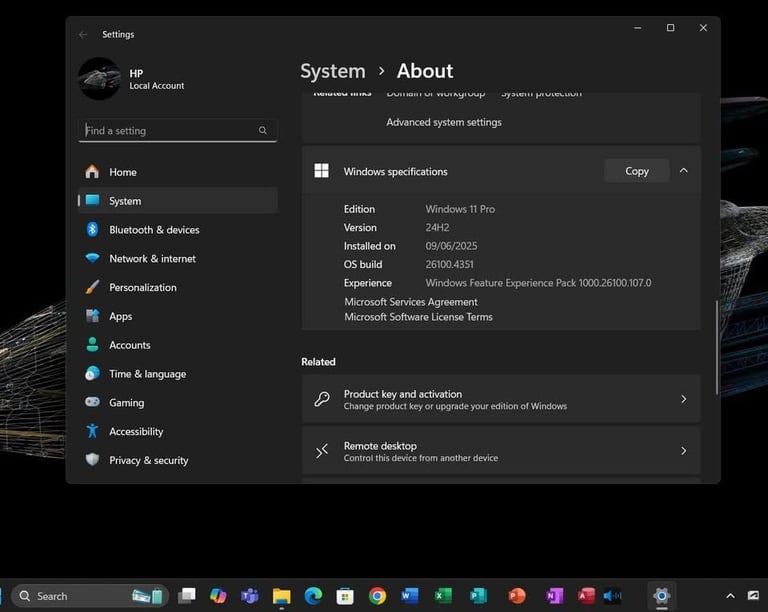Open Microsoft Software License Terms link
This screenshot has width=768, height=612.
coord(418,317)
